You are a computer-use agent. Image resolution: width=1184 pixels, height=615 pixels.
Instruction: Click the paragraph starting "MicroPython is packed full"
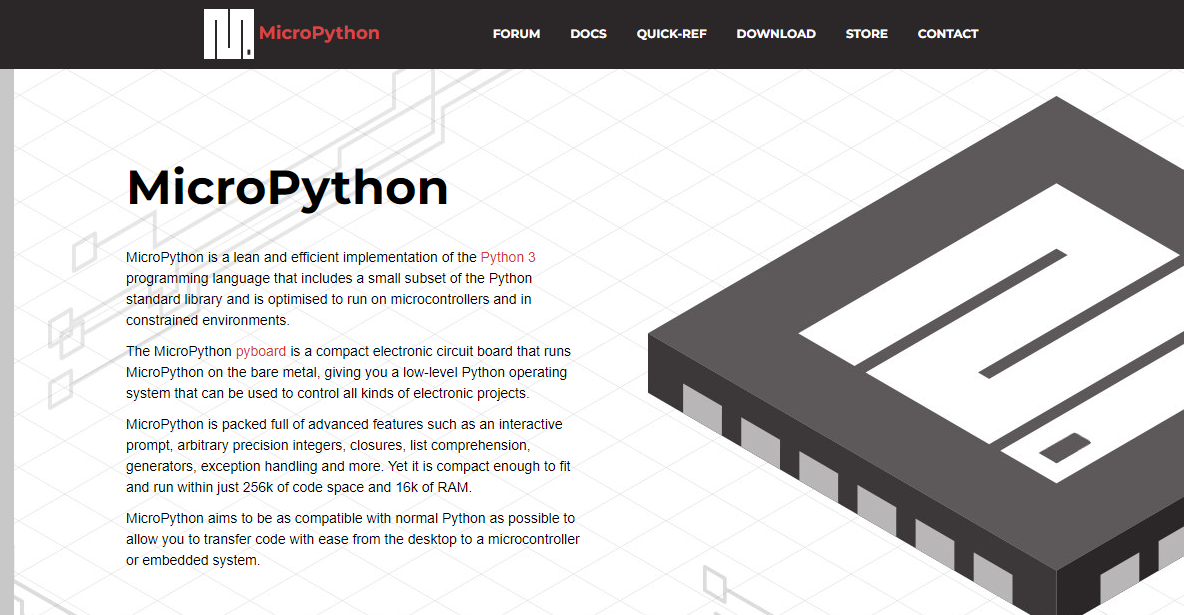click(348, 456)
